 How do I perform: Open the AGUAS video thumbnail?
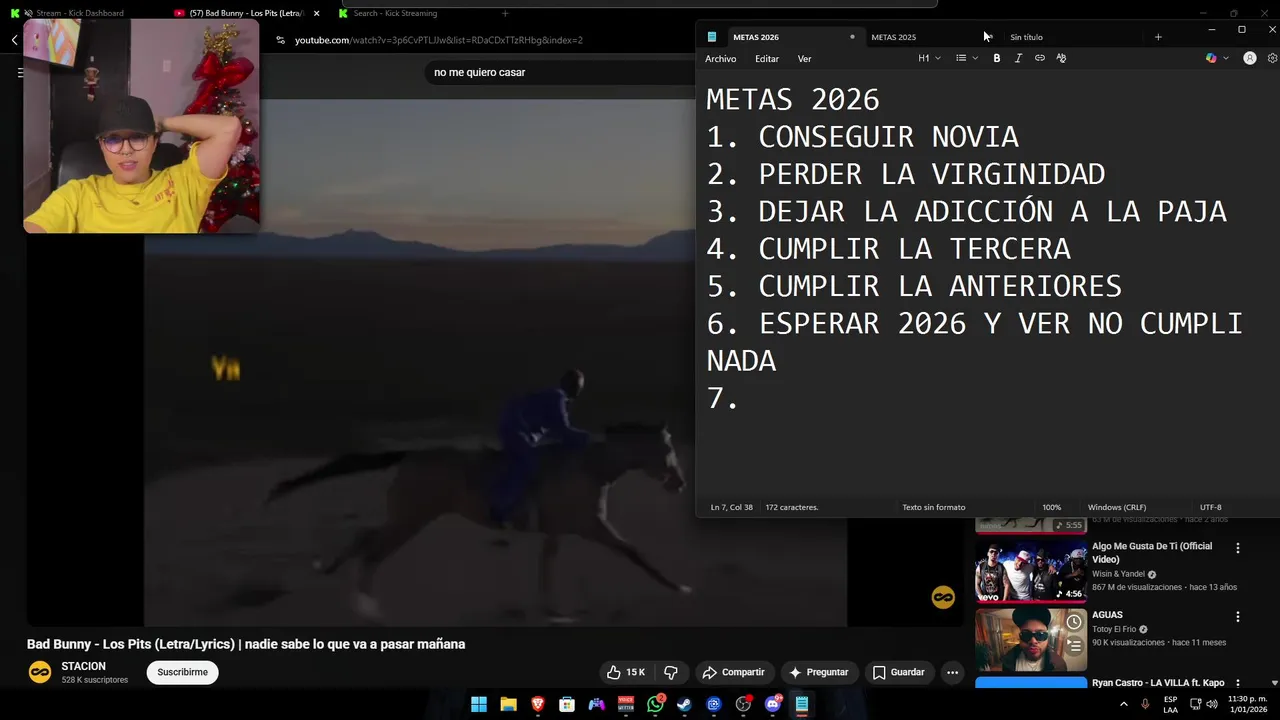click(x=1031, y=640)
